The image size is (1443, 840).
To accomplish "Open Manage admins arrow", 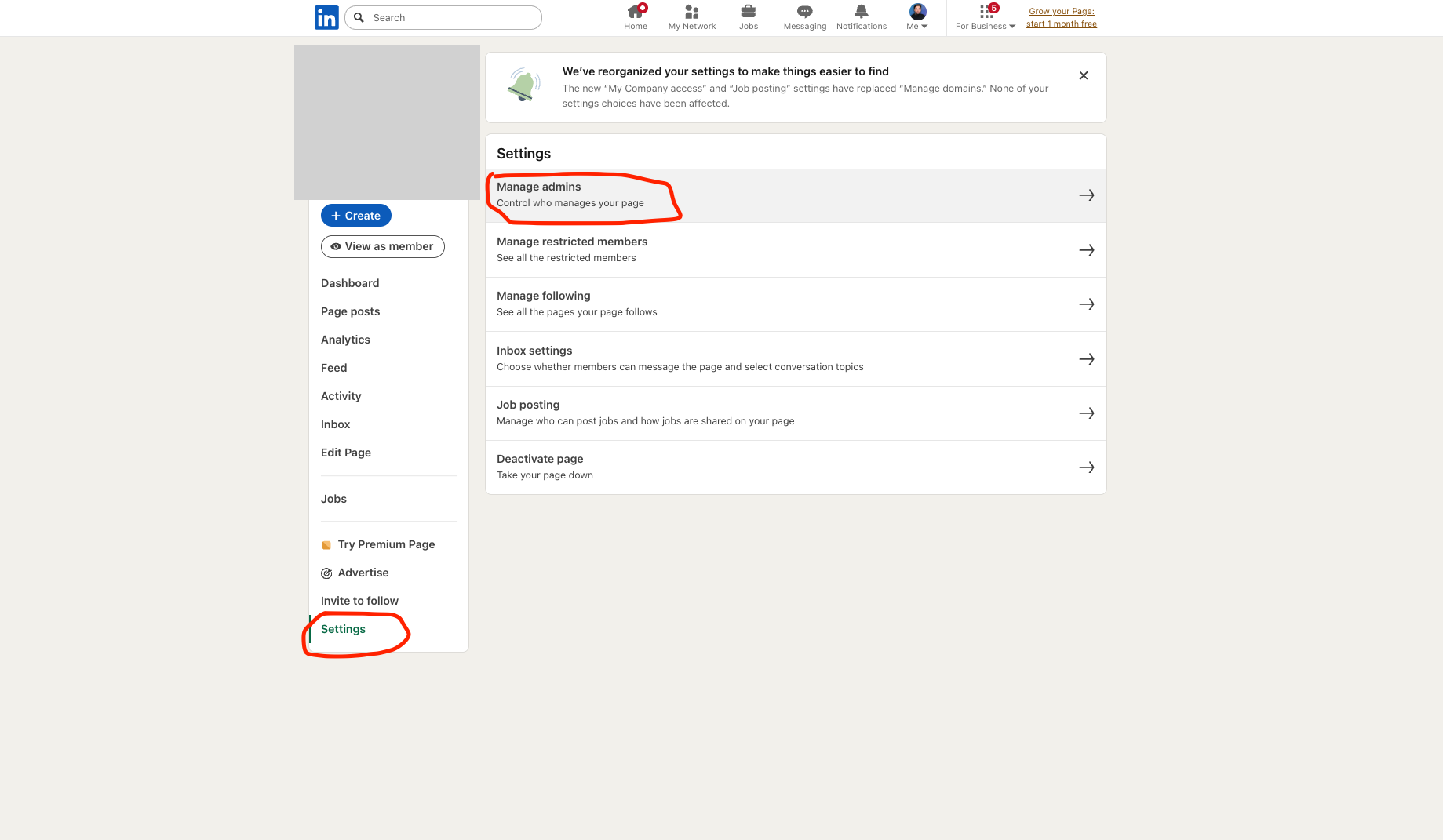I will point(1087,195).
